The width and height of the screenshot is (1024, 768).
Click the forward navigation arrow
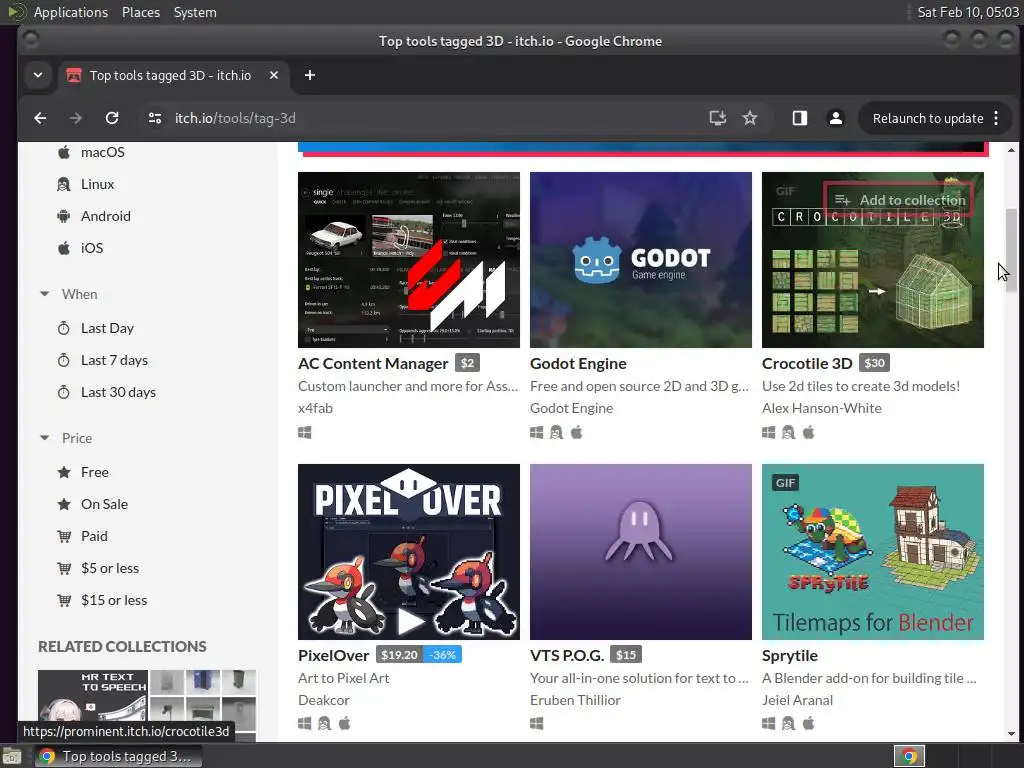click(x=76, y=118)
